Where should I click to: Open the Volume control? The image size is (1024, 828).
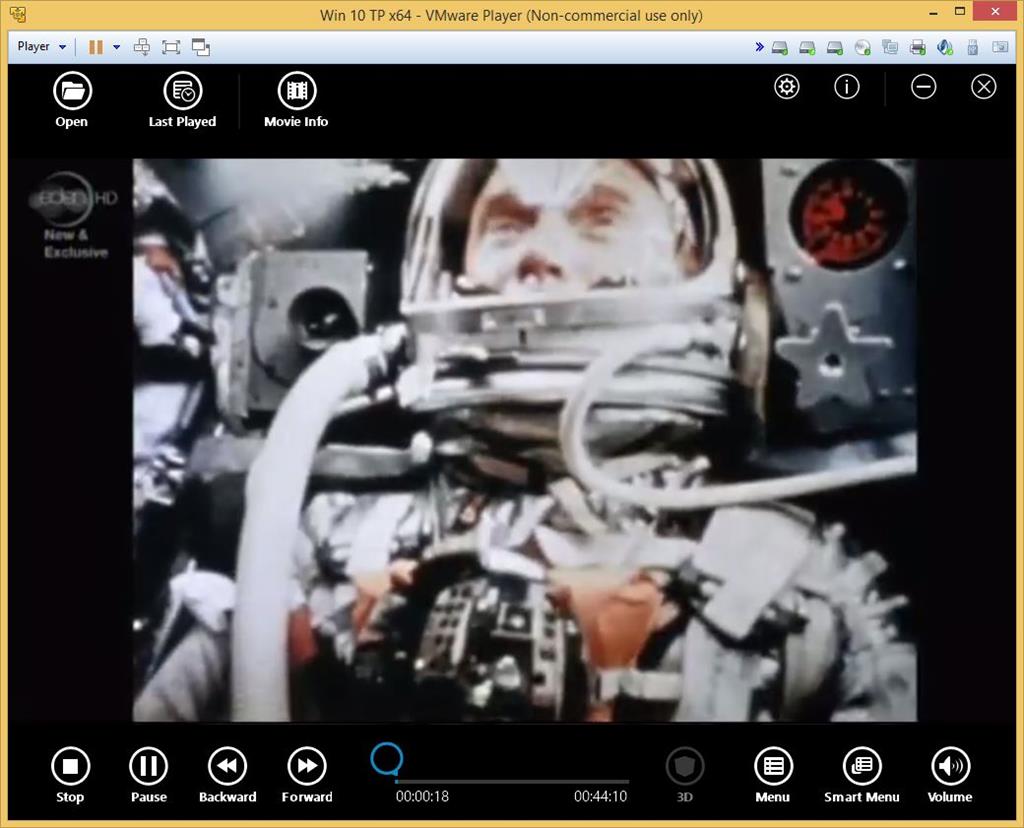pos(950,775)
